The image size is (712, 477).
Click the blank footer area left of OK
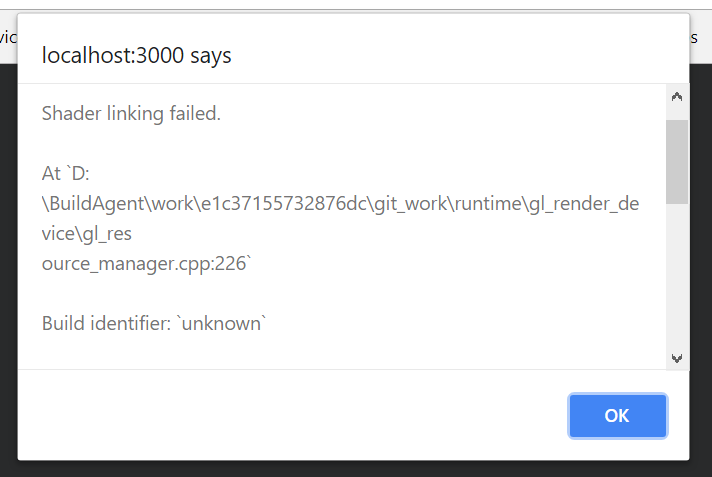(x=291, y=416)
